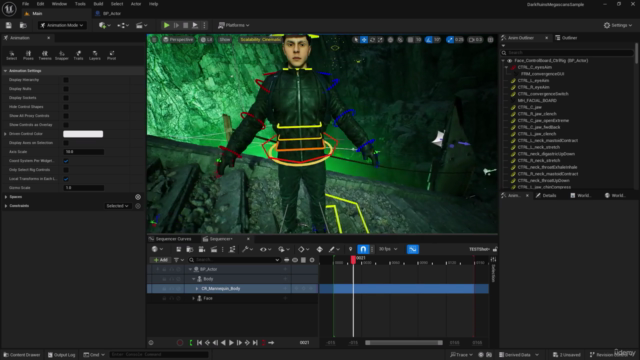Expand the Face track in sequencer

tap(193, 298)
